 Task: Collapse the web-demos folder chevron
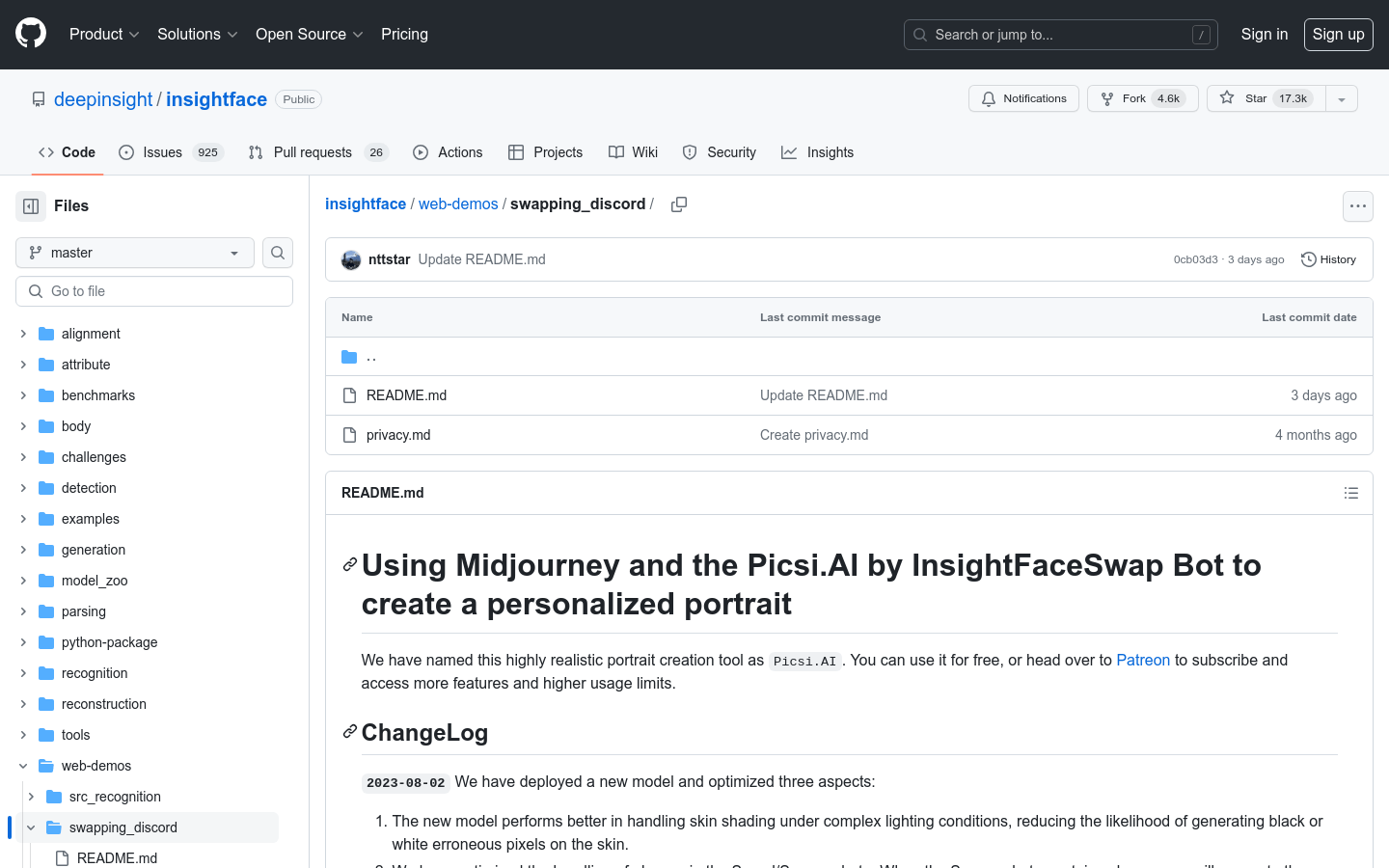coord(23,766)
